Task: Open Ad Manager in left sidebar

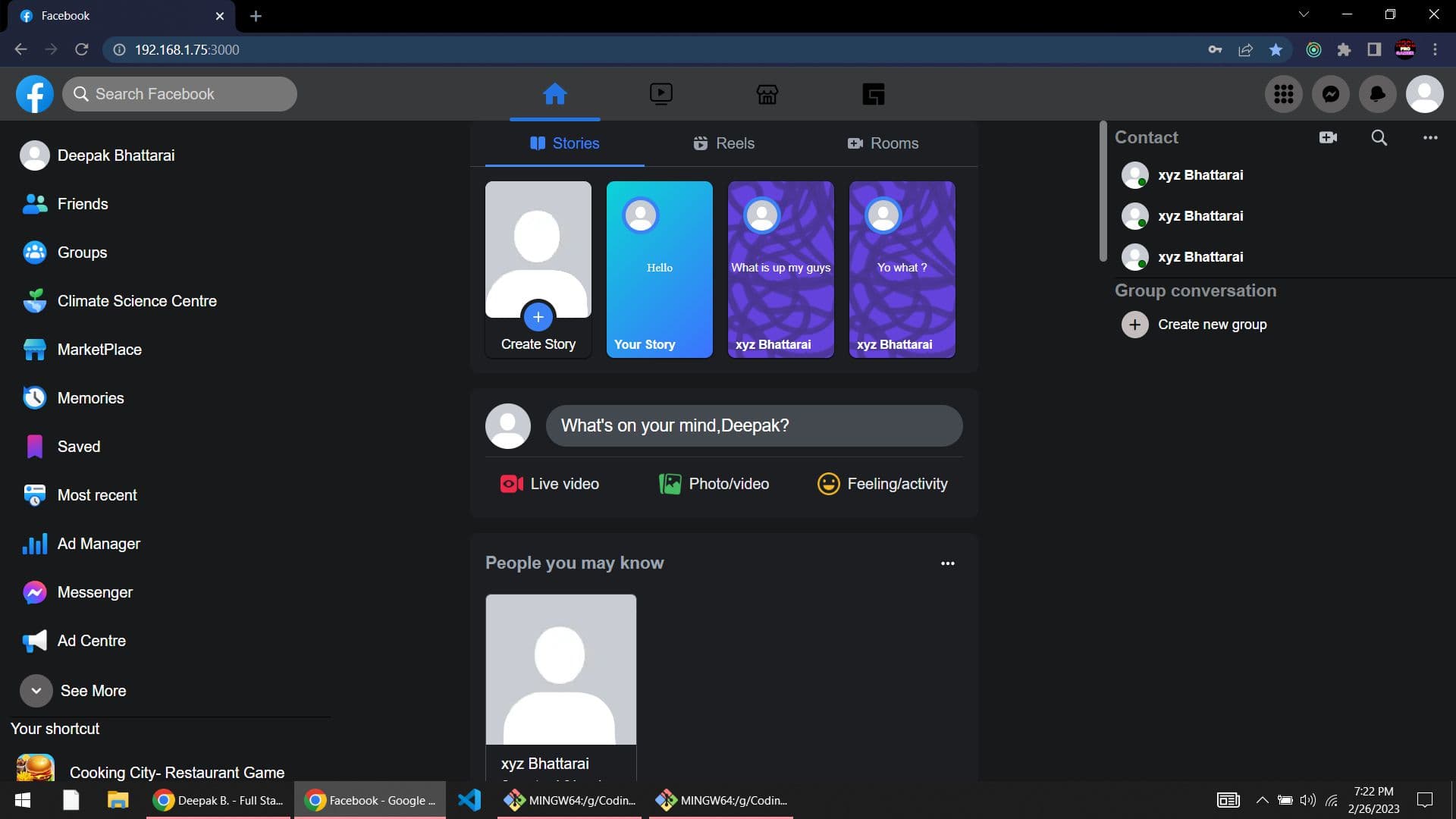Action: point(81,544)
